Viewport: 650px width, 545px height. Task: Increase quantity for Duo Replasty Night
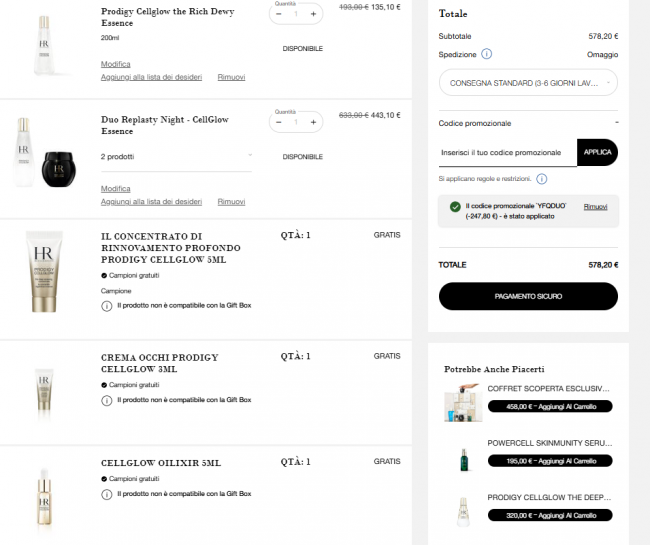pyautogui.click(x=313, y=122)
